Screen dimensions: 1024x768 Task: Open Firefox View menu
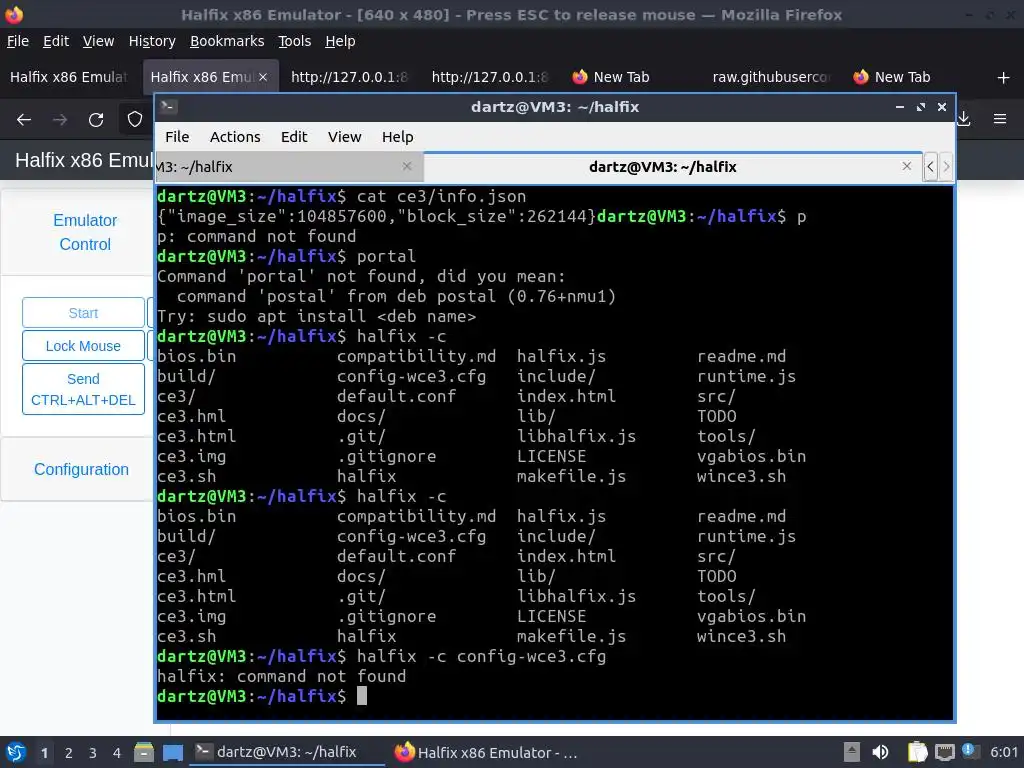click(98, 41)
